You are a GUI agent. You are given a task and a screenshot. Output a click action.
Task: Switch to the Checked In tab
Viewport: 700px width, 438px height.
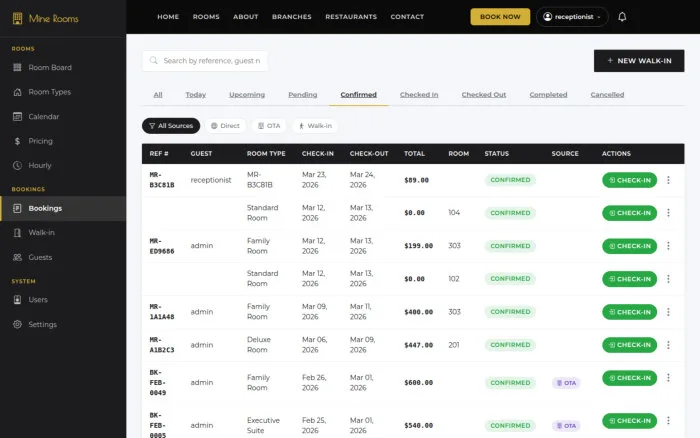pos(419,95)
